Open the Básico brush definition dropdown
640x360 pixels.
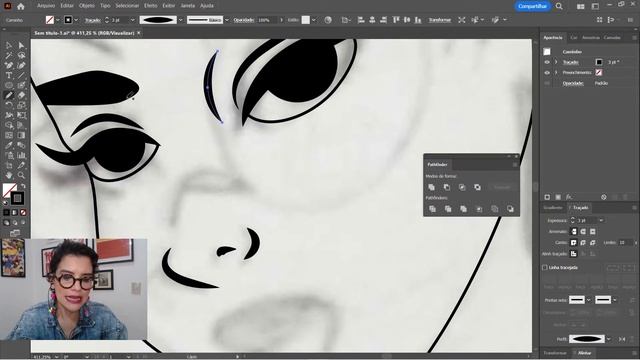click(x=227, y=20)
